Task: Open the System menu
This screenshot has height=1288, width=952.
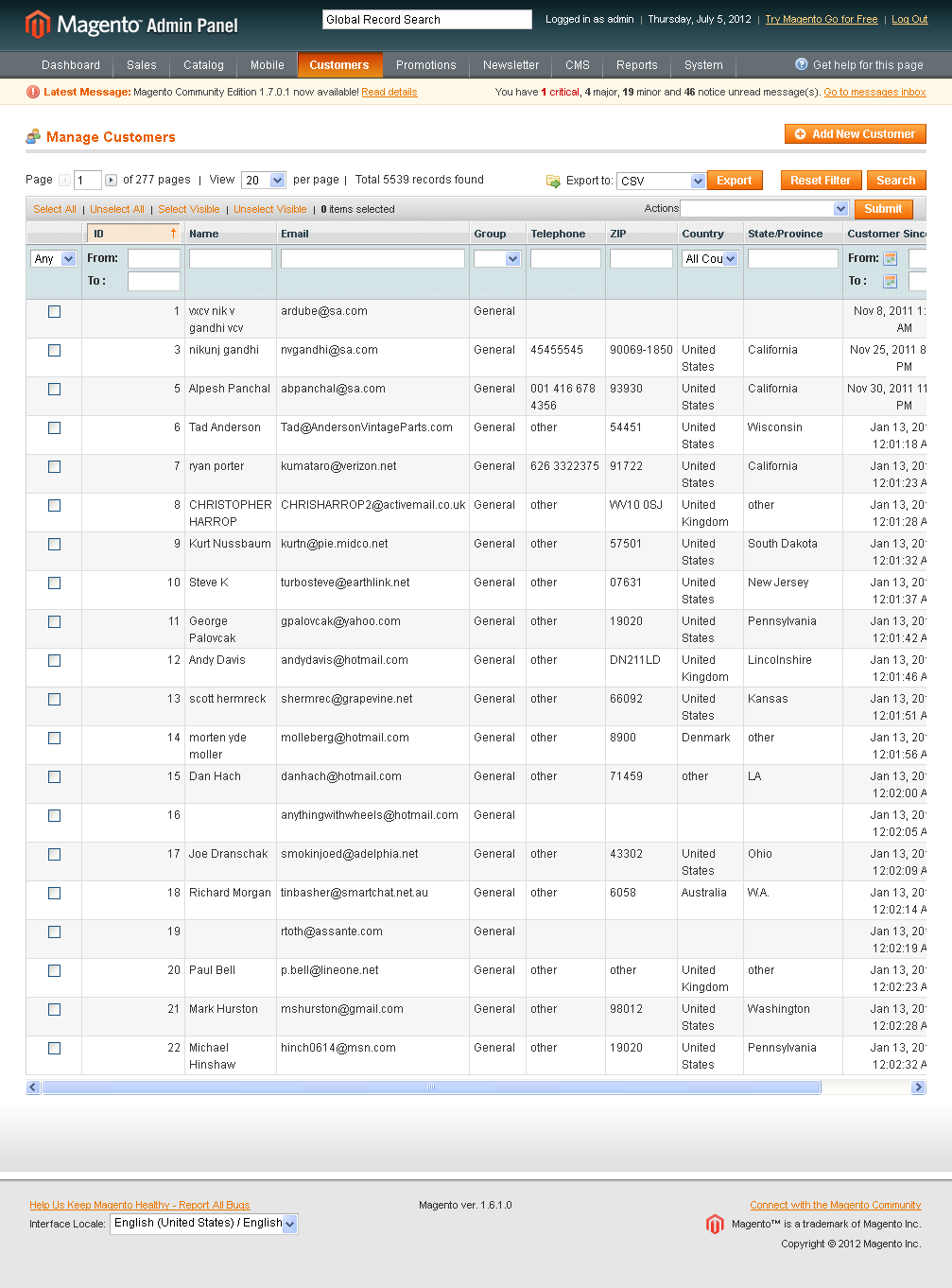Action: 703,65
